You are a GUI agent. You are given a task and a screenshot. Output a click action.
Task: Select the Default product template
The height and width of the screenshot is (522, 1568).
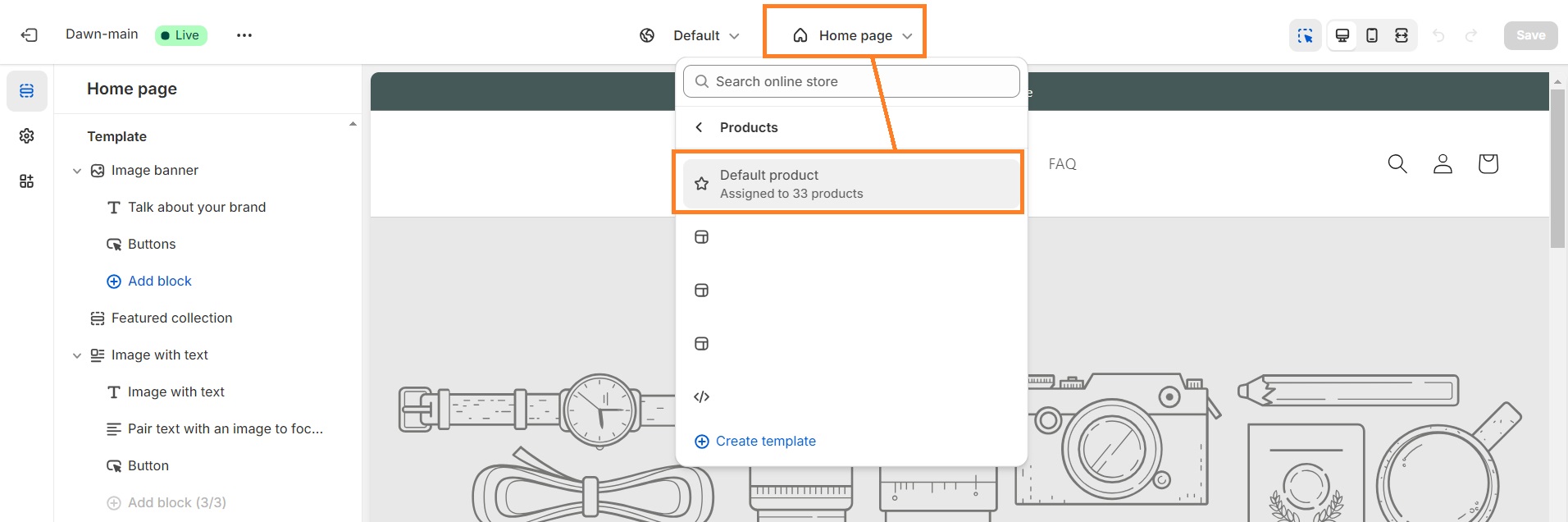point(850,184)
